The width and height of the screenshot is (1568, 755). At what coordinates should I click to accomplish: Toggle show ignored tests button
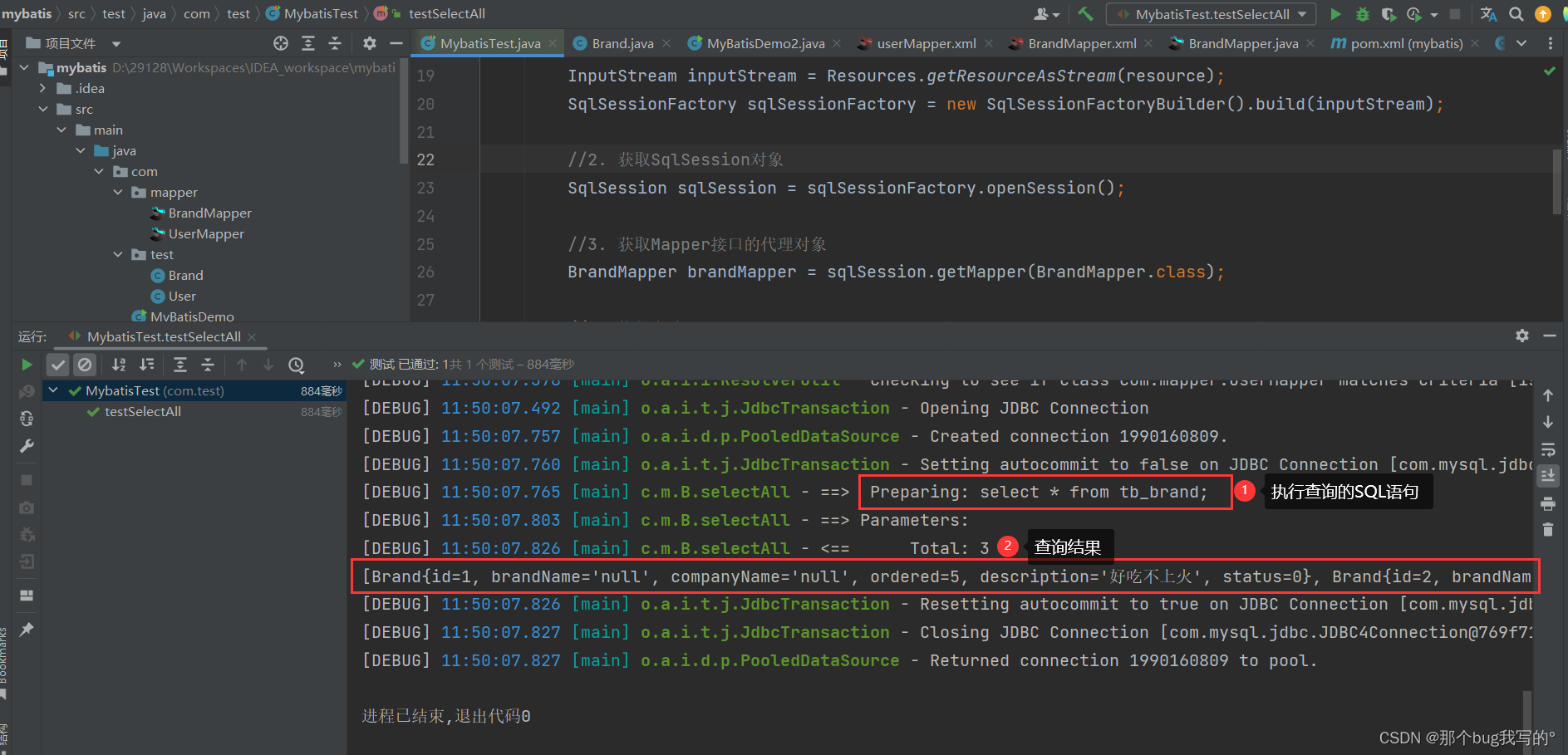pos(85,365)
